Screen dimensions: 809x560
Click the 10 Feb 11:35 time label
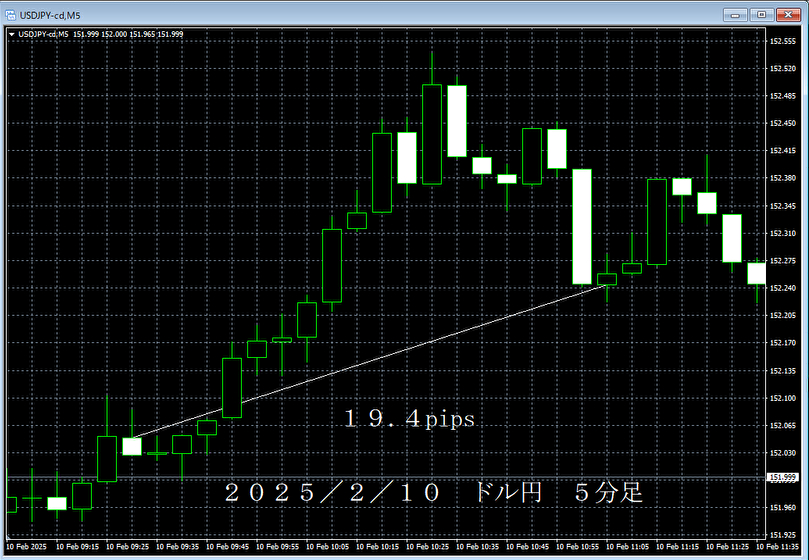point(778,547)
